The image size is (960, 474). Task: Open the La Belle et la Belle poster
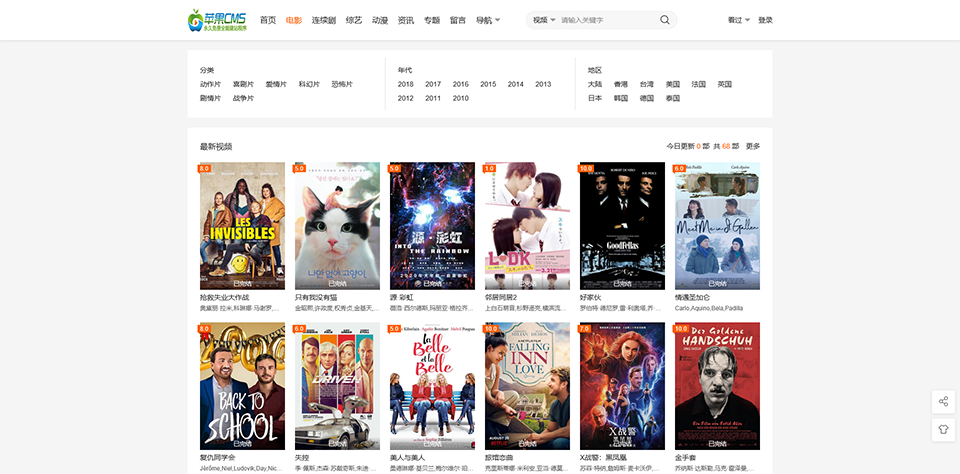[x=432, y=386]
